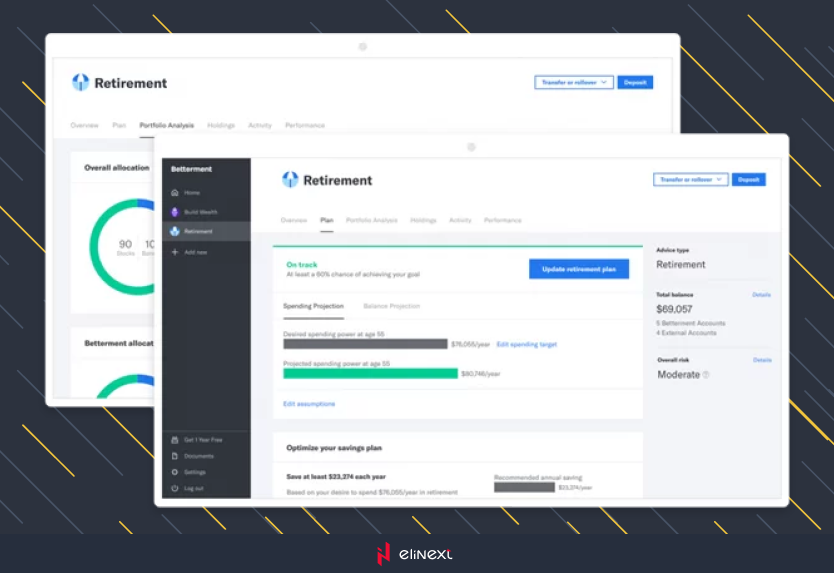Click the Edit spending target link
Viewport: 834px width, 573px height.
pyautogui.click(x=526, y=344)
